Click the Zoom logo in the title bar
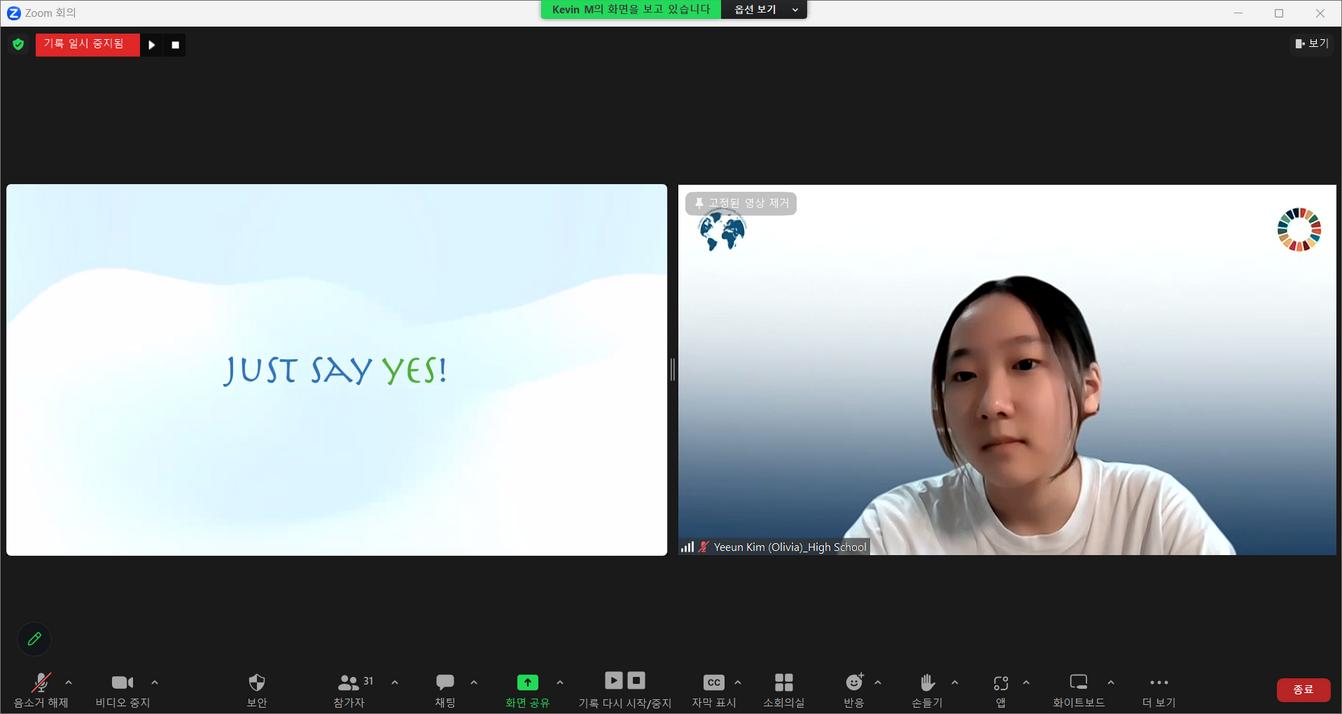This screenshot has height=714, width=1342. click(14, 13)
